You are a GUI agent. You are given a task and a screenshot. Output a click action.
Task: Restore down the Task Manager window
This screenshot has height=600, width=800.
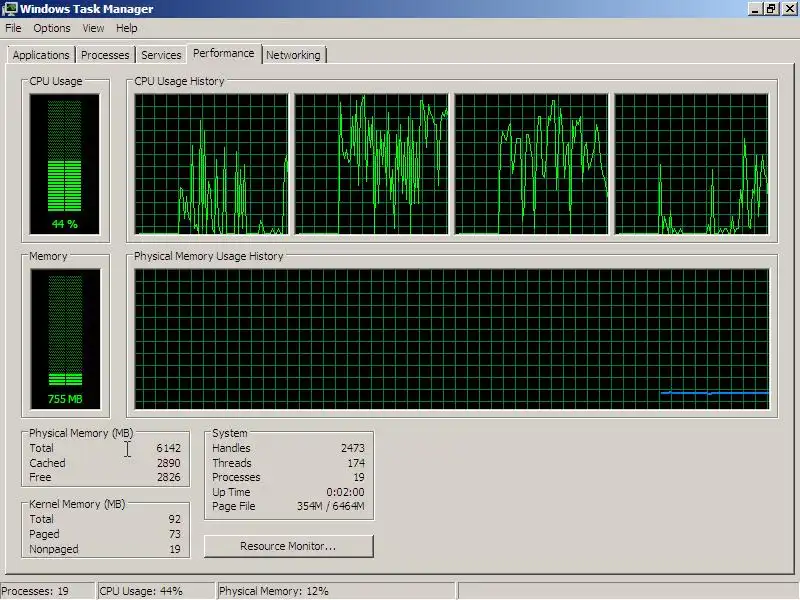771,9
